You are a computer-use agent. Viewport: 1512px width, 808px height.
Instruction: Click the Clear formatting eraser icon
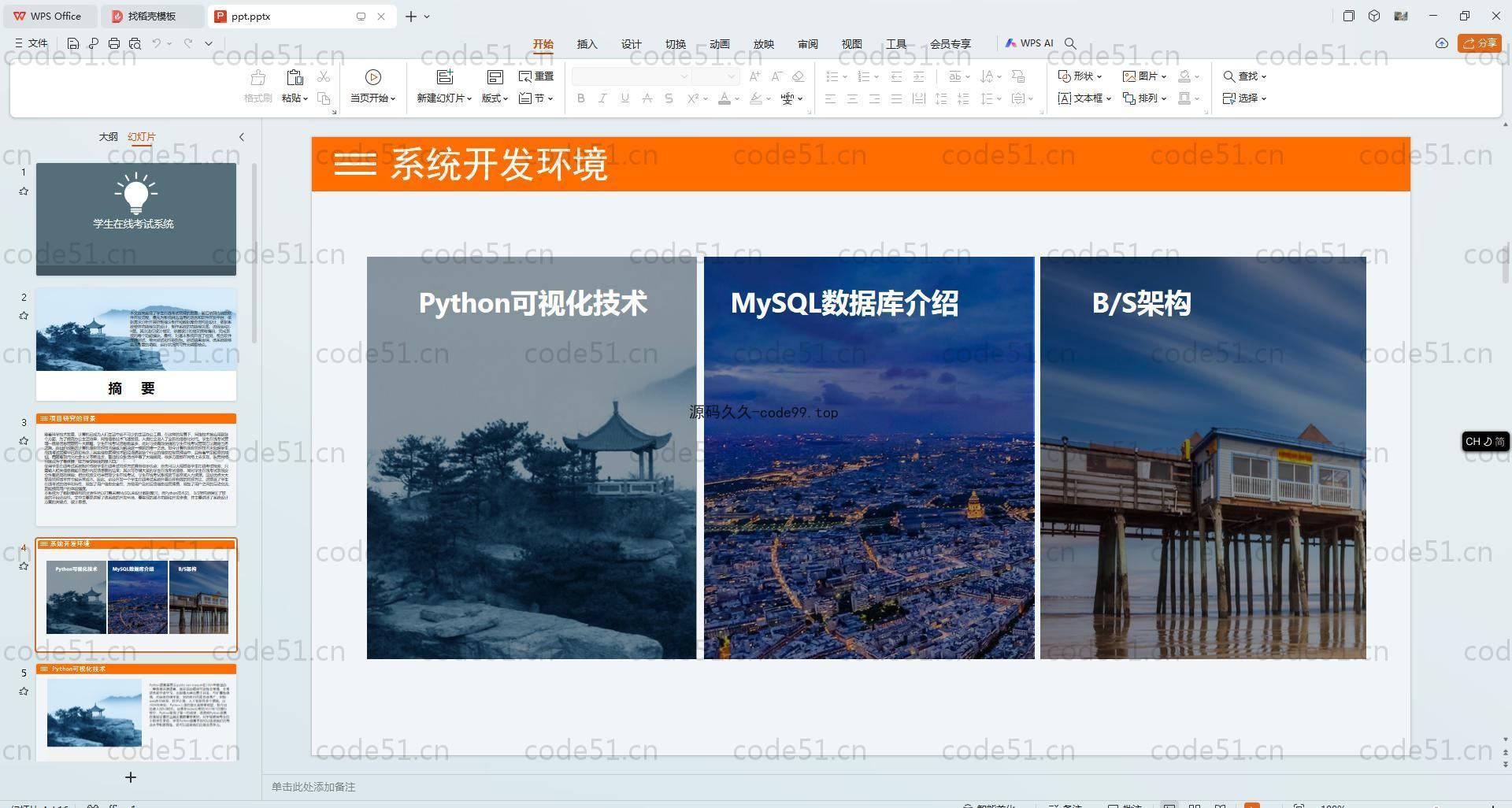[799, 76]
